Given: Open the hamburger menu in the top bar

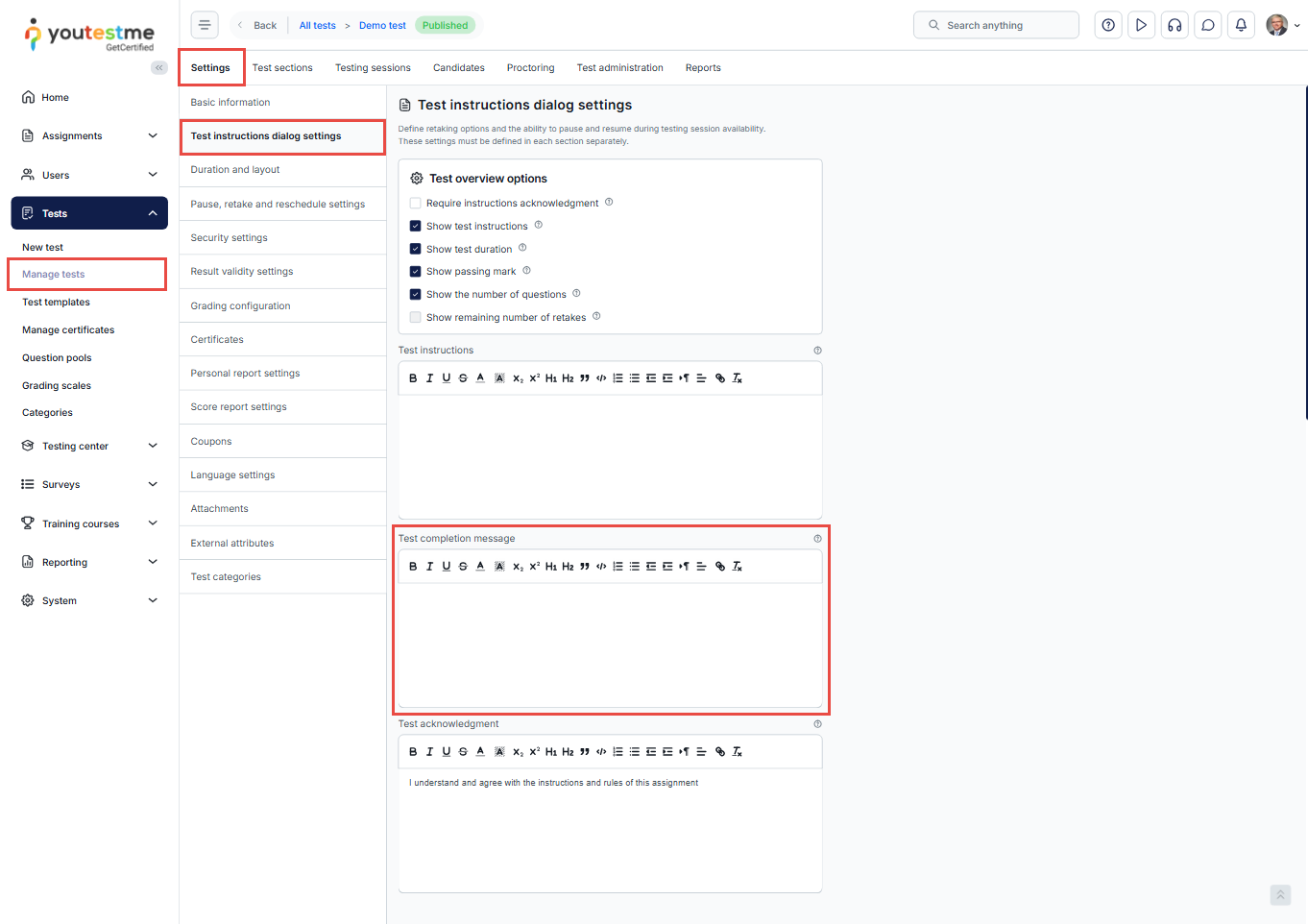Looking at the screenshot, I should click(205, 25).
